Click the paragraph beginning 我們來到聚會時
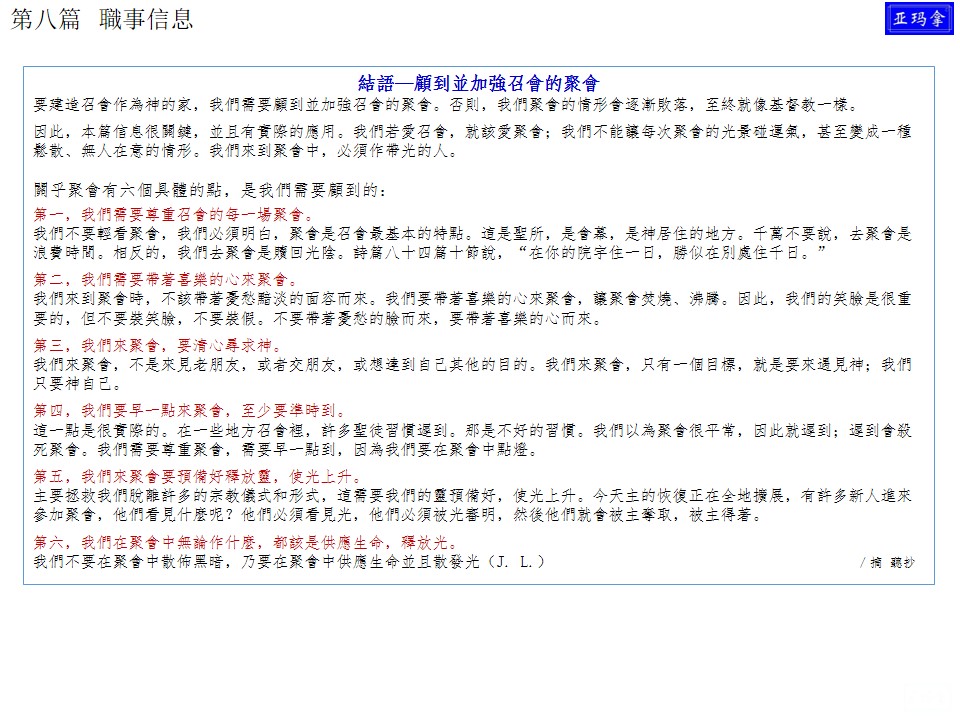Viewport: 960px width, 720px height. tap(472, 307)
